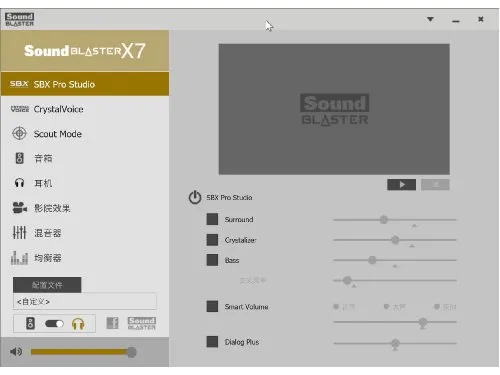Open the Facebook icon link

click(113, 323)
